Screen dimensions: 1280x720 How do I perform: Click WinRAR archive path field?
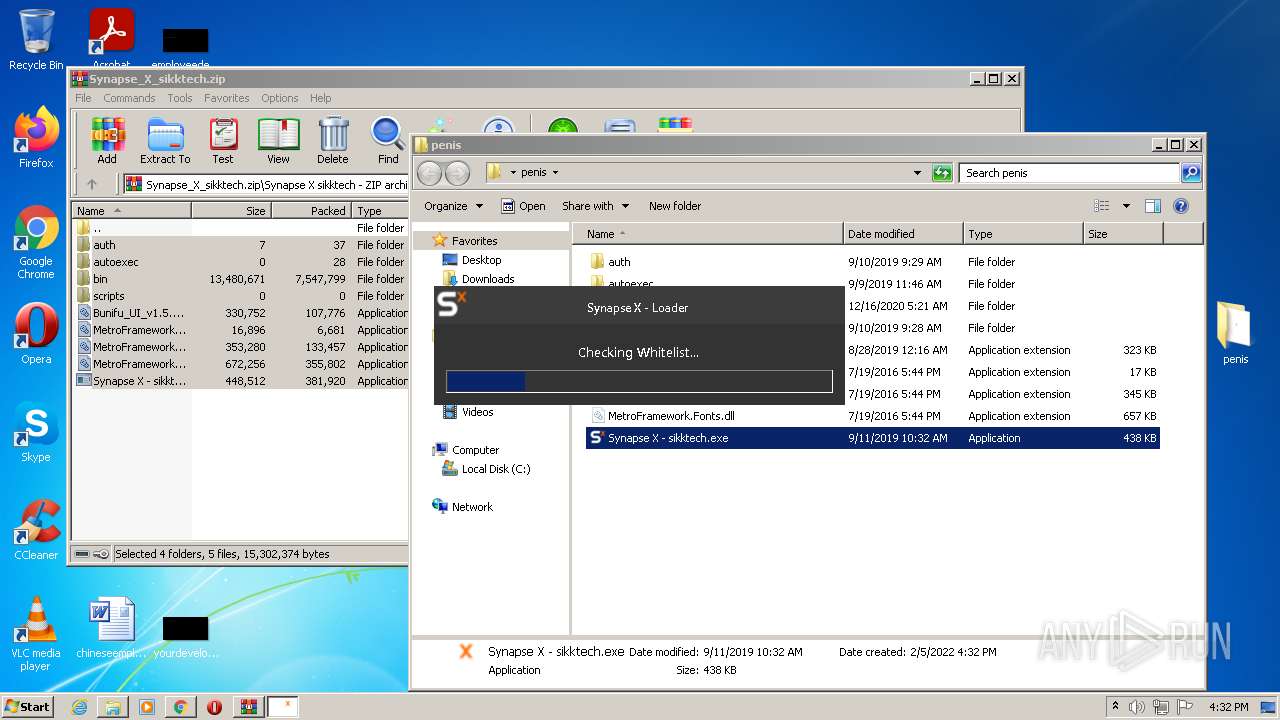[266, 184]
